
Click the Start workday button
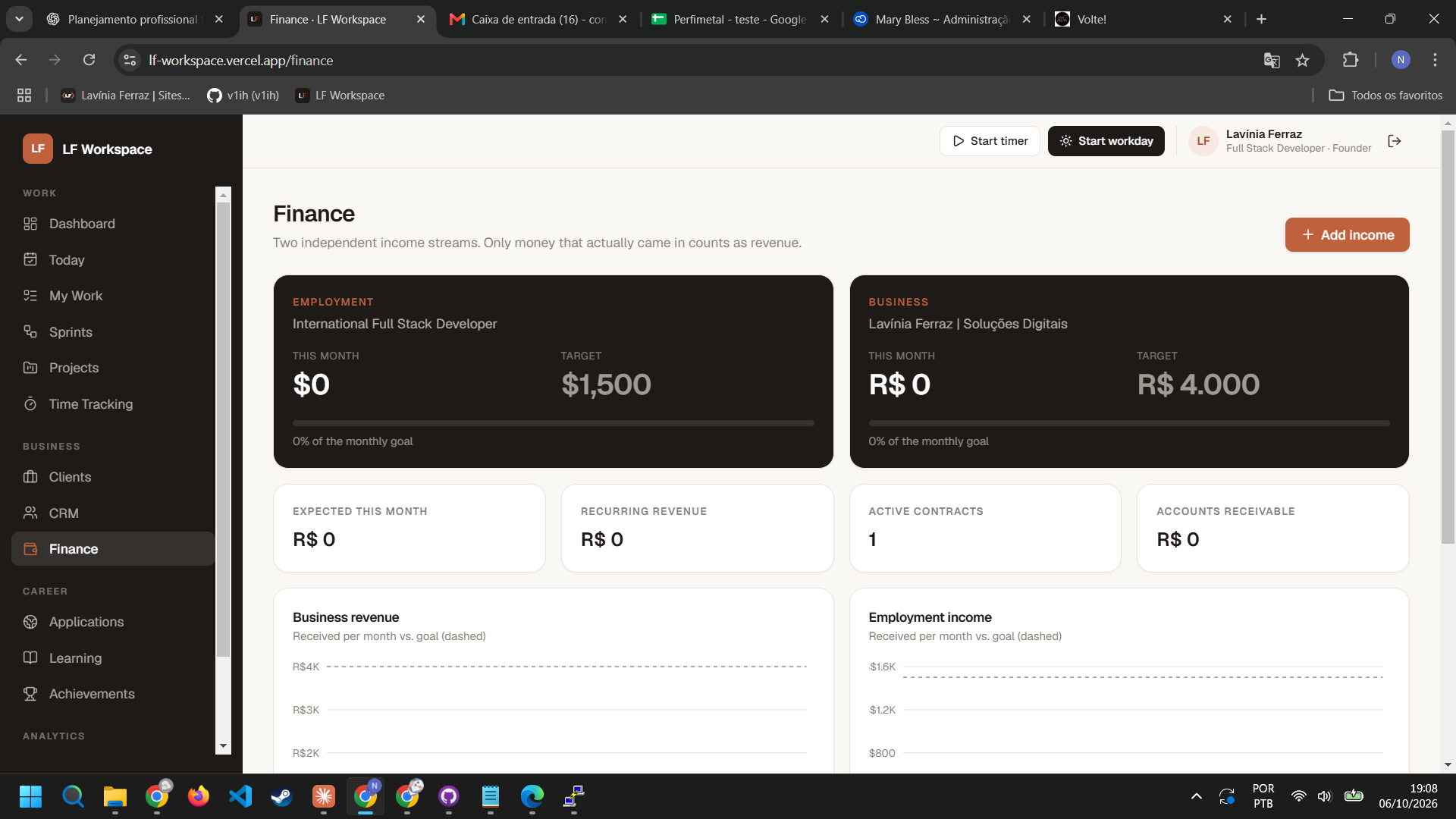click(x=1106, y=141)
